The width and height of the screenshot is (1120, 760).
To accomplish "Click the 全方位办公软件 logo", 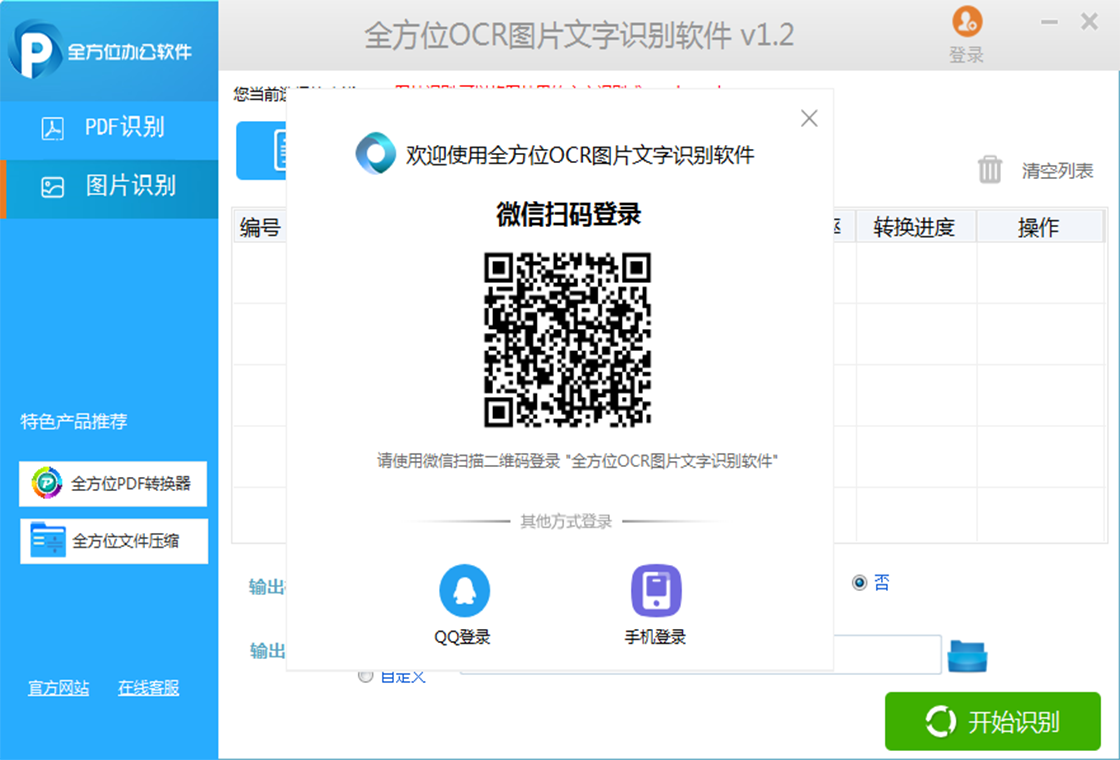I will (x=100, y=50).
